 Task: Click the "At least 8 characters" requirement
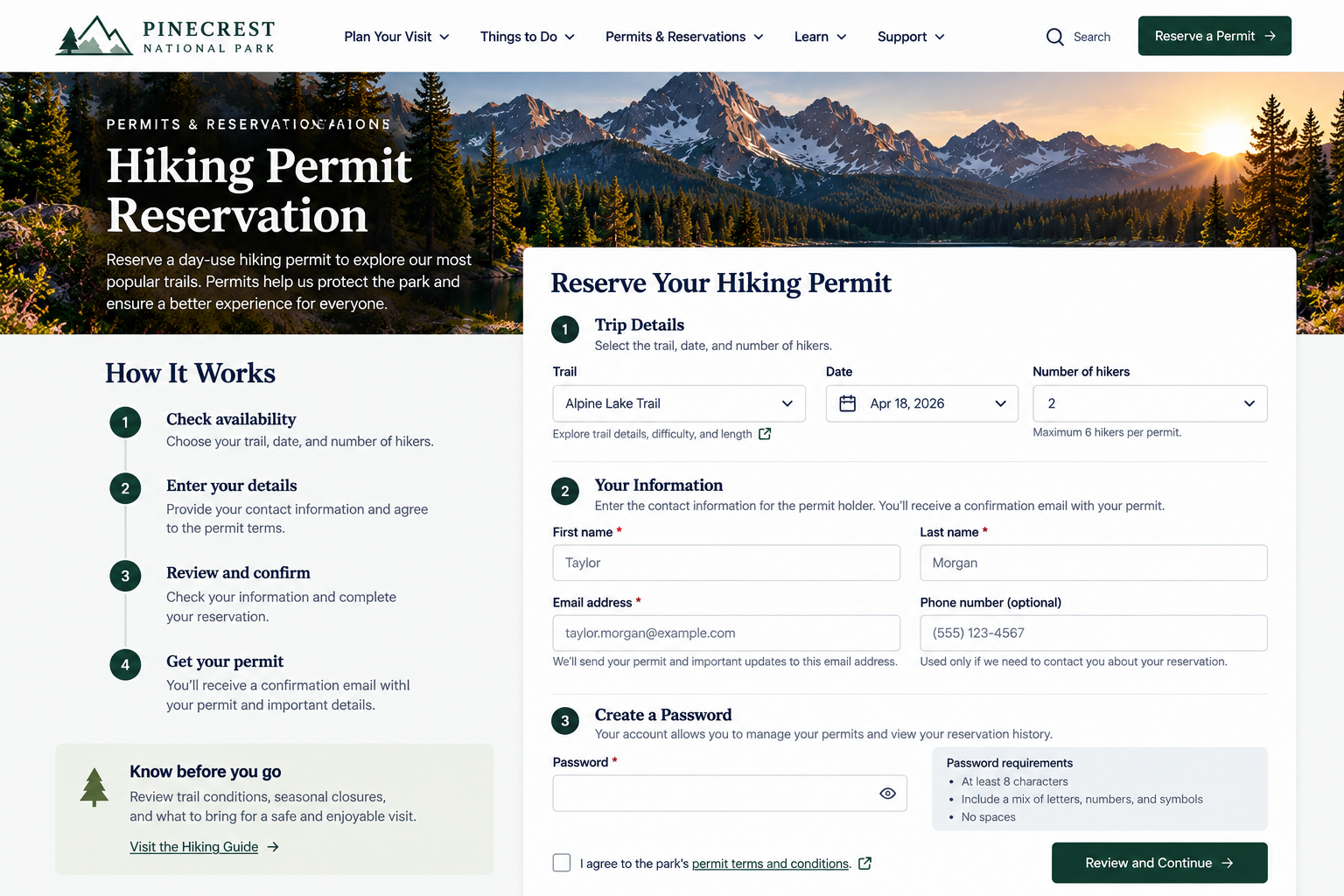[x=1015, y=781]
